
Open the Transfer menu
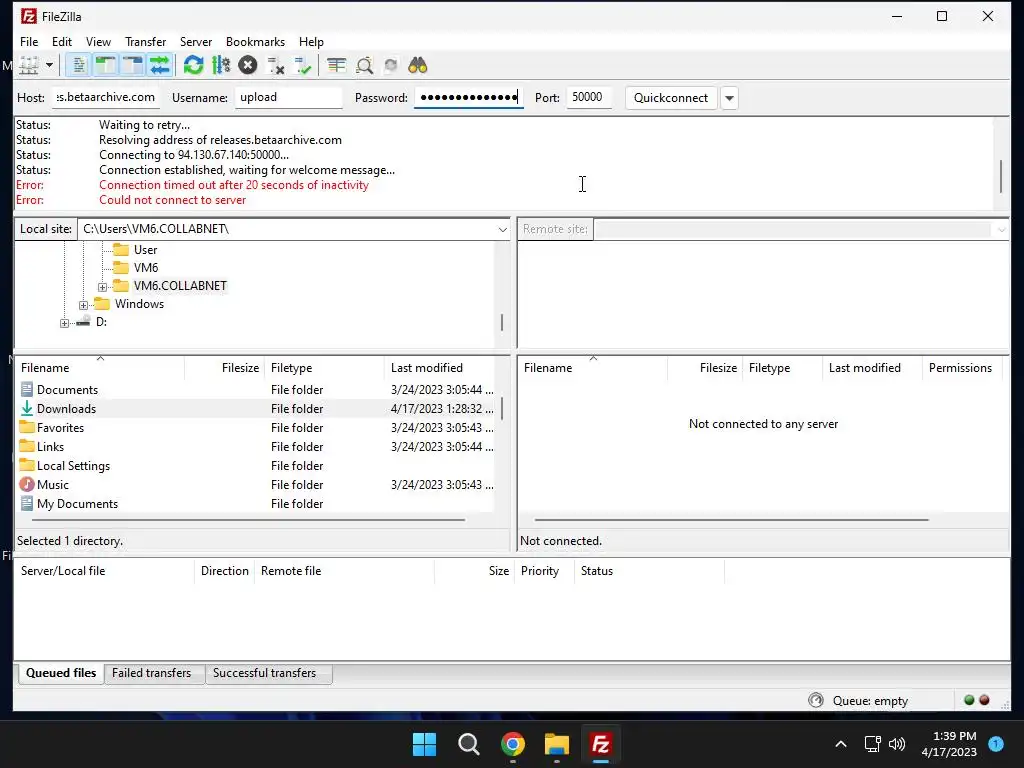(x=146, y=42)
